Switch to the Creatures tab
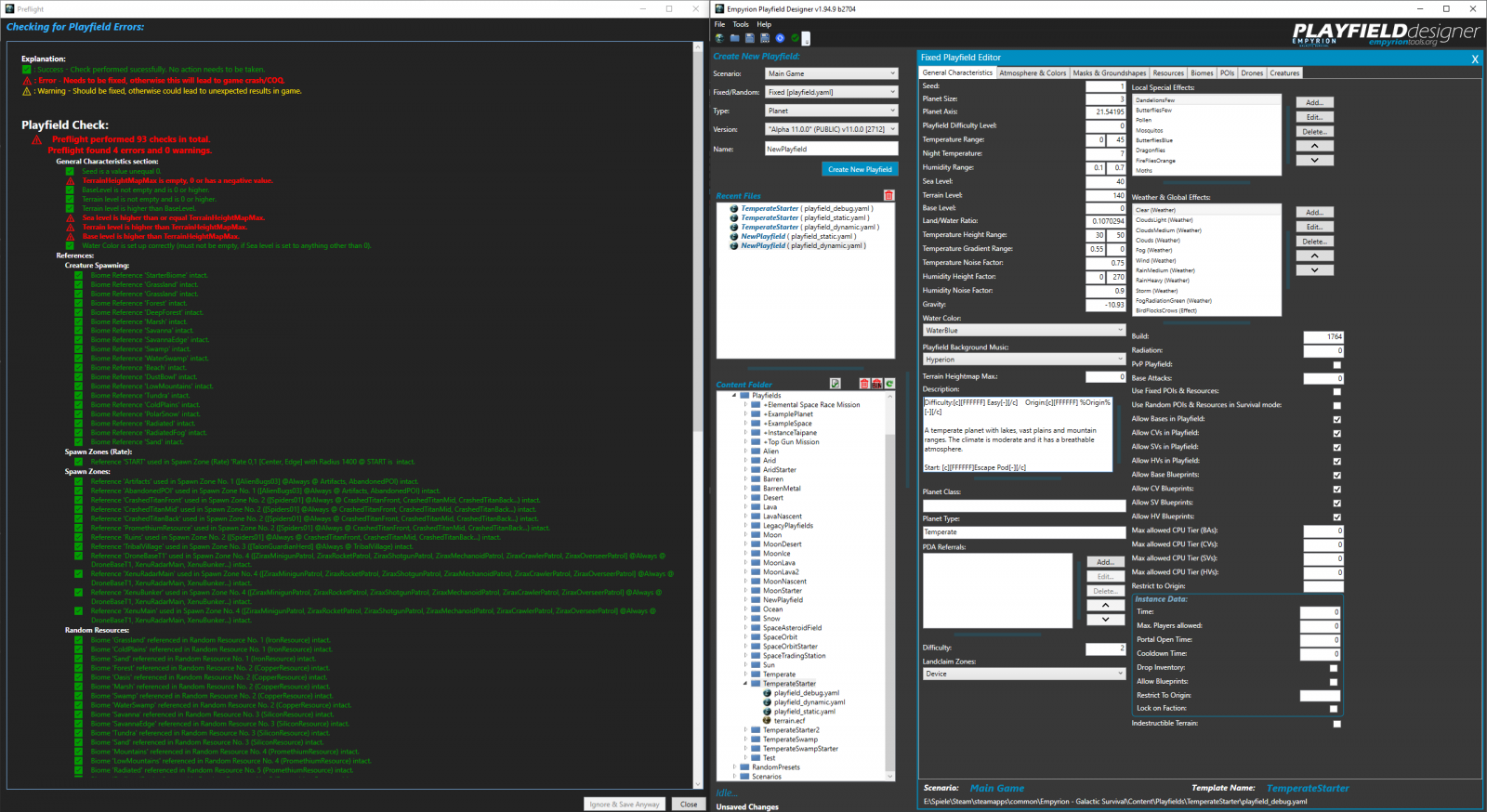The height and width of the screenshot is (812, 1487). coord(1284,72)
